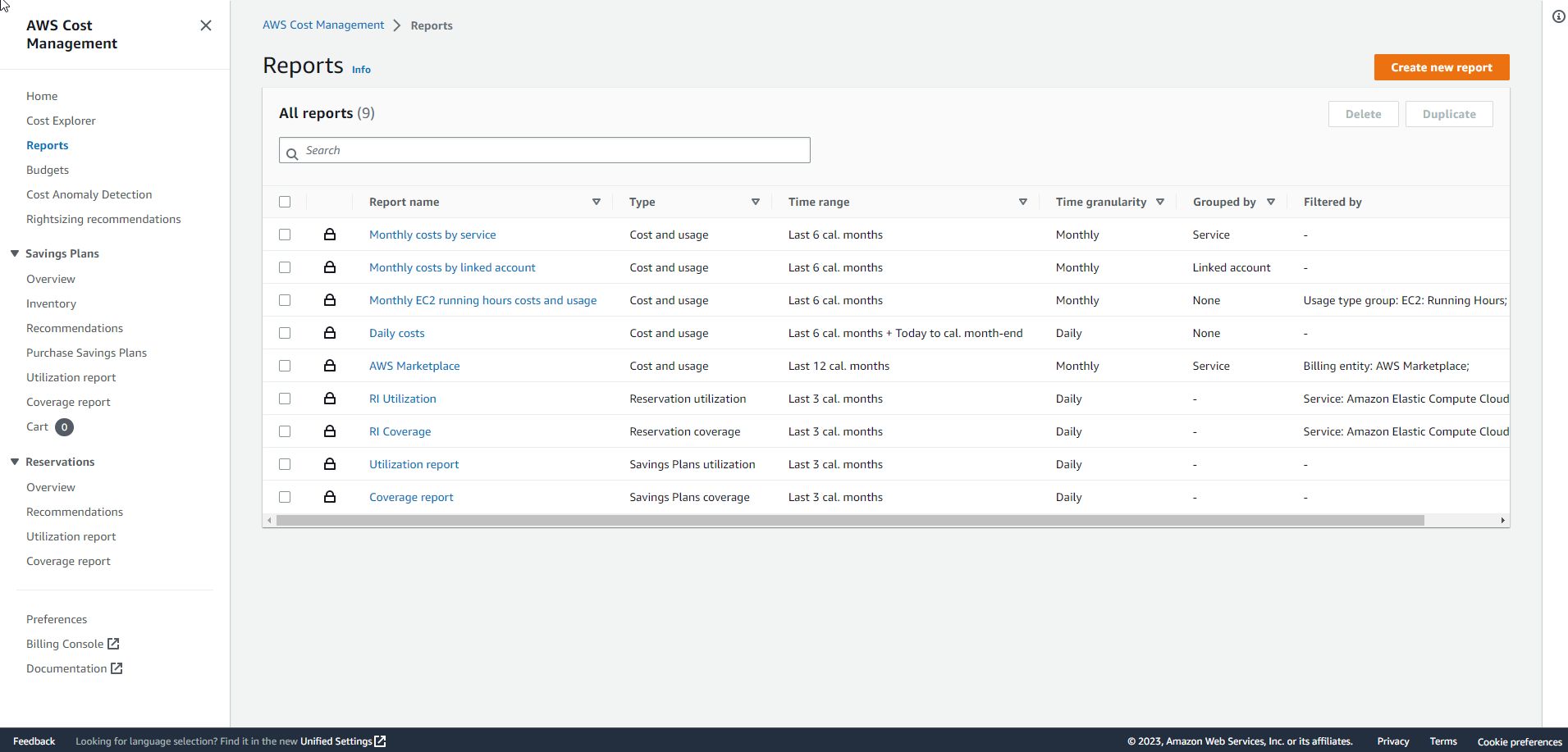This screenshot has width=1568, height=752.
Task: Click lock icon in RI Utilization row
Action: tap(330, 399)
